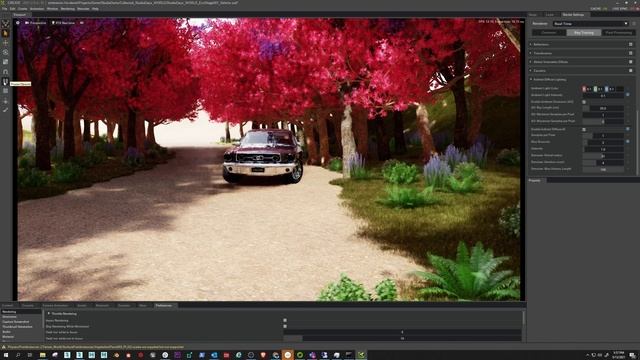Image resolution: width=640 pixels, height=360 pixels.
Task: Toggle first Throttle Rendering preference checkbox
Action: (x=285, y=320)
